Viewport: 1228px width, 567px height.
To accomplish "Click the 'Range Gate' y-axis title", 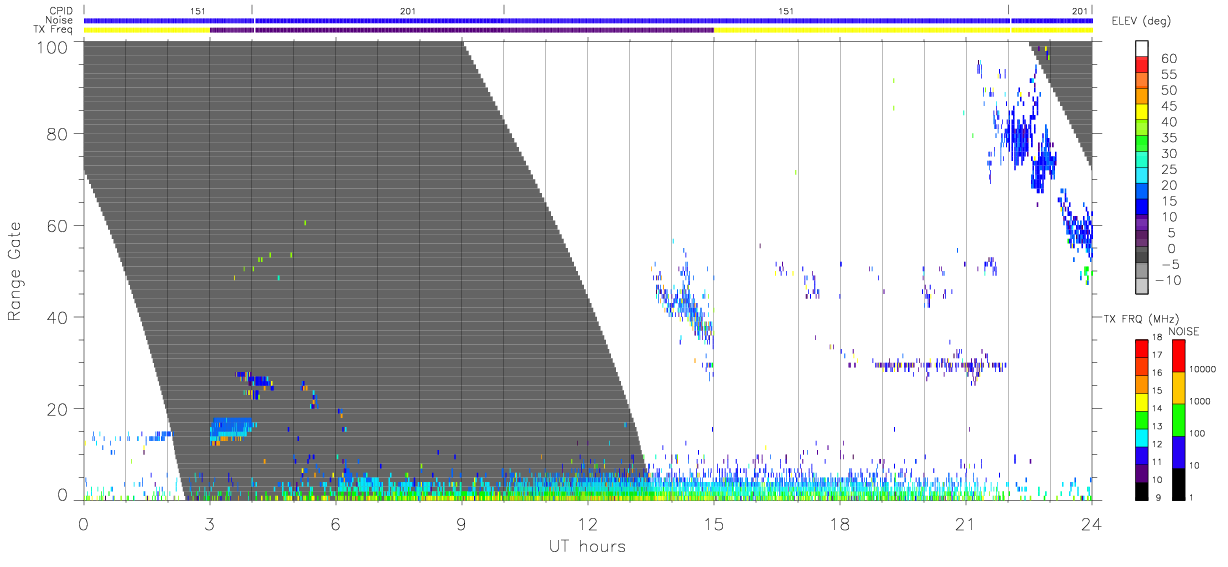I will [x=15, y=271].
